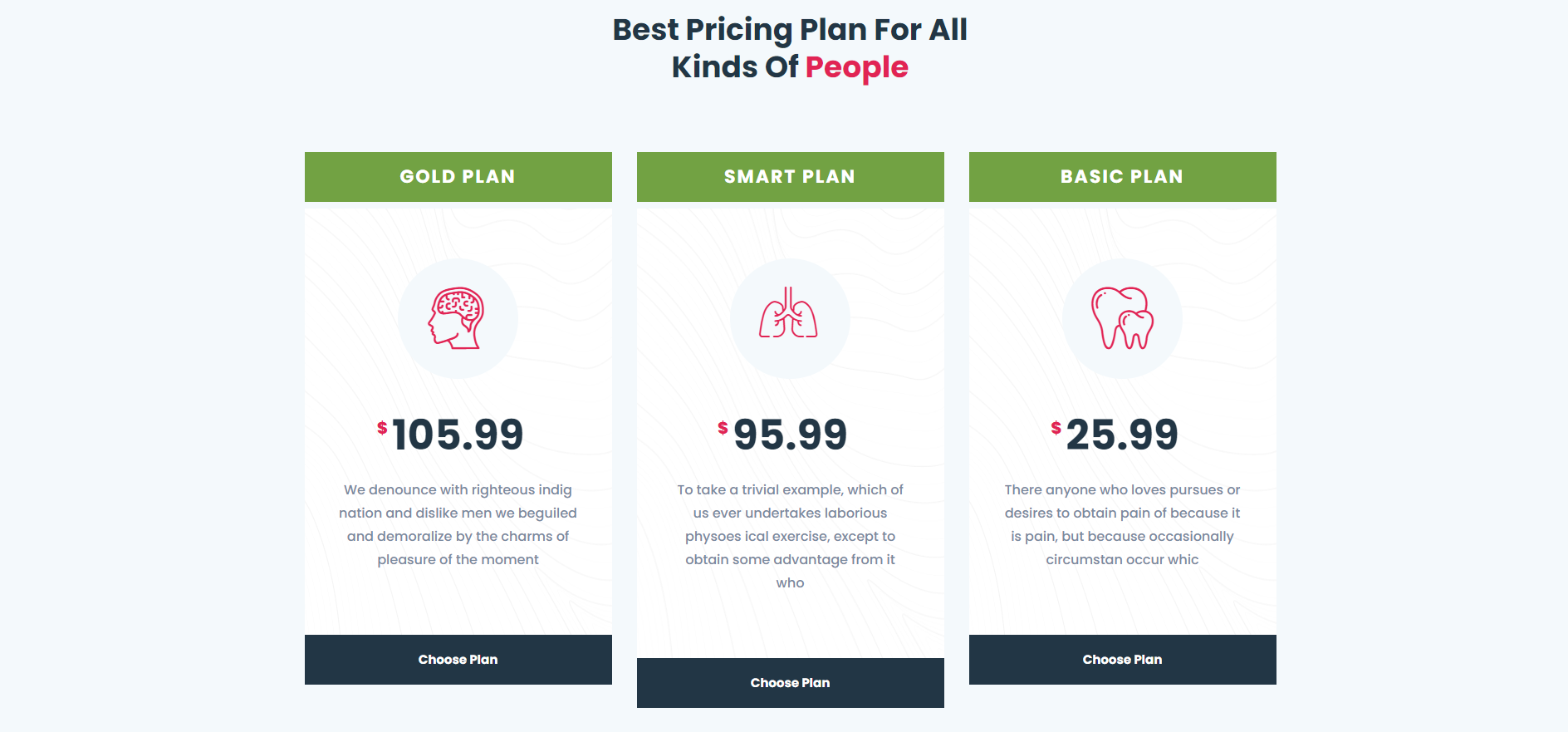1568x732 pixels.
Task: Click the tooth icon in Basic Plan
Action: [1122, 318]
